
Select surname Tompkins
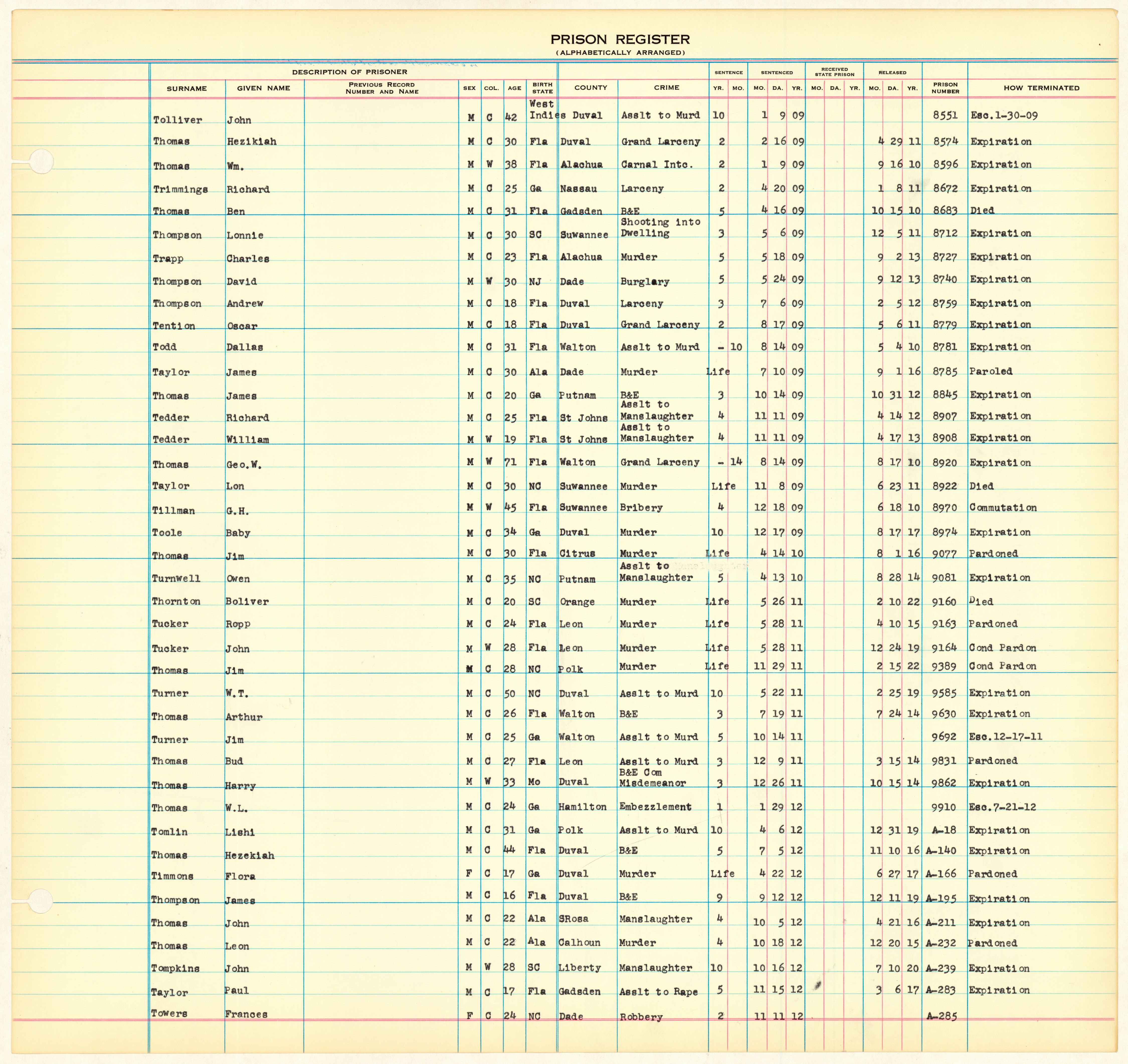tap(175, 969)
